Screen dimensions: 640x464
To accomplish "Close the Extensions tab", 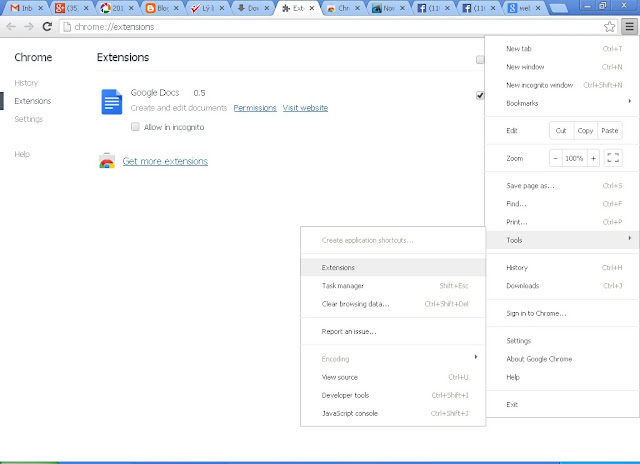I will [x=312, y=8].
